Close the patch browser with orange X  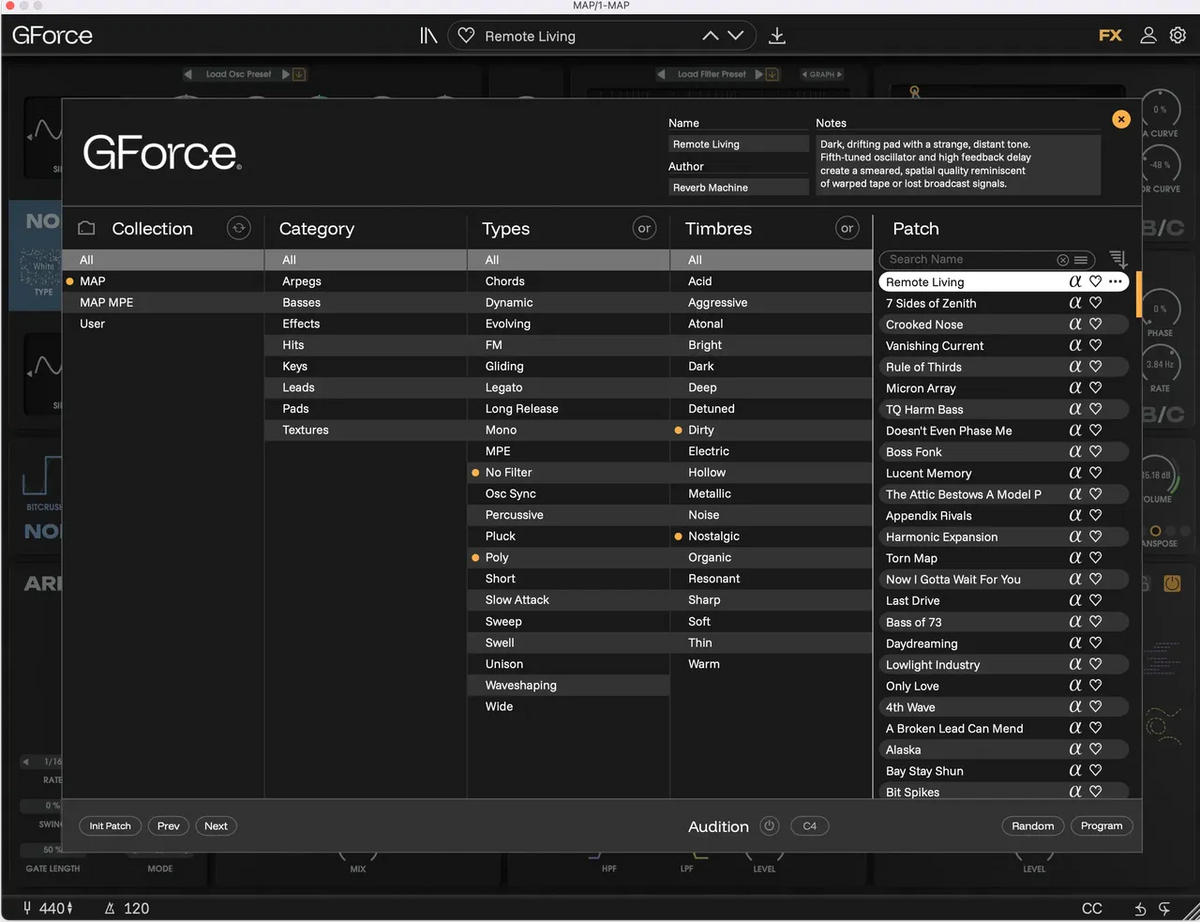click(x=1121, y=119)
